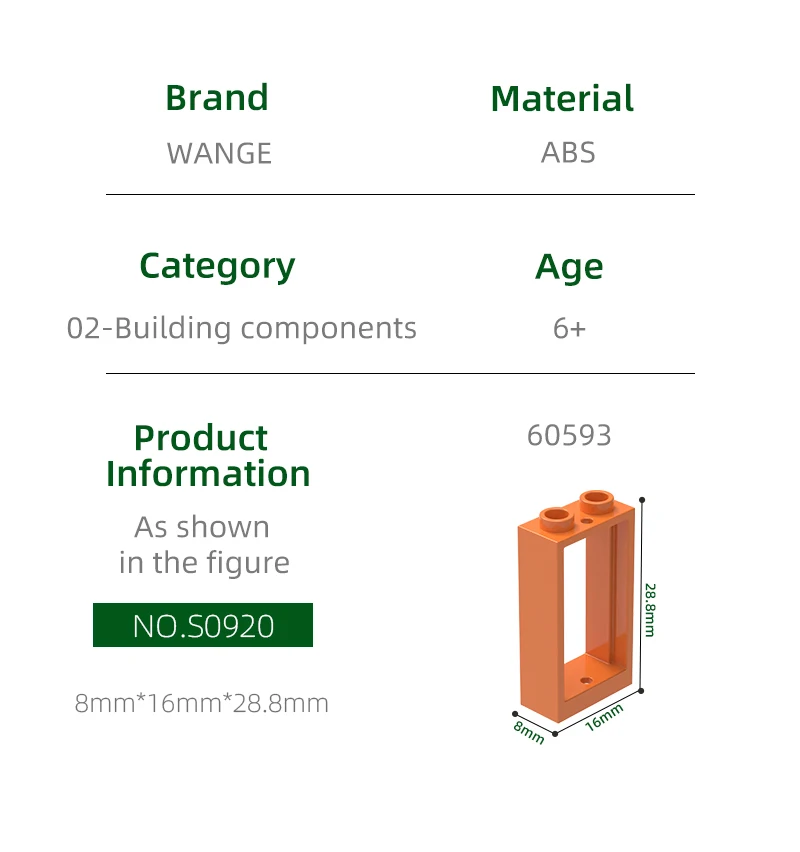Viewport: 800px width, 852px height.
Task: Select the ABS material value
Action: [x=568, y=152]
